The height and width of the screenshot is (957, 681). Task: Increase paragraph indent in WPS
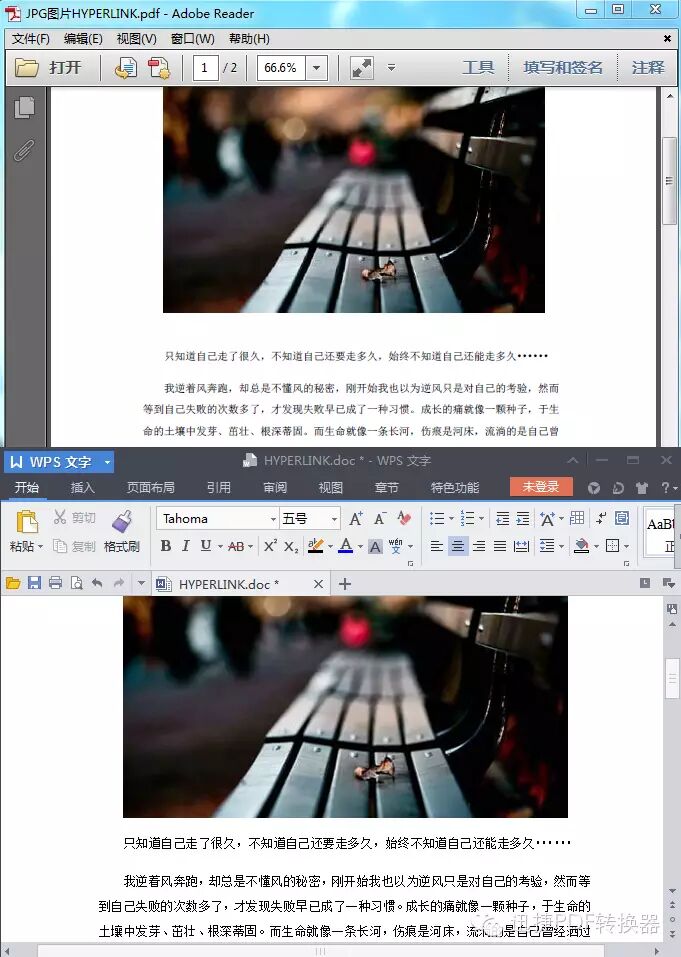[523, 519]
